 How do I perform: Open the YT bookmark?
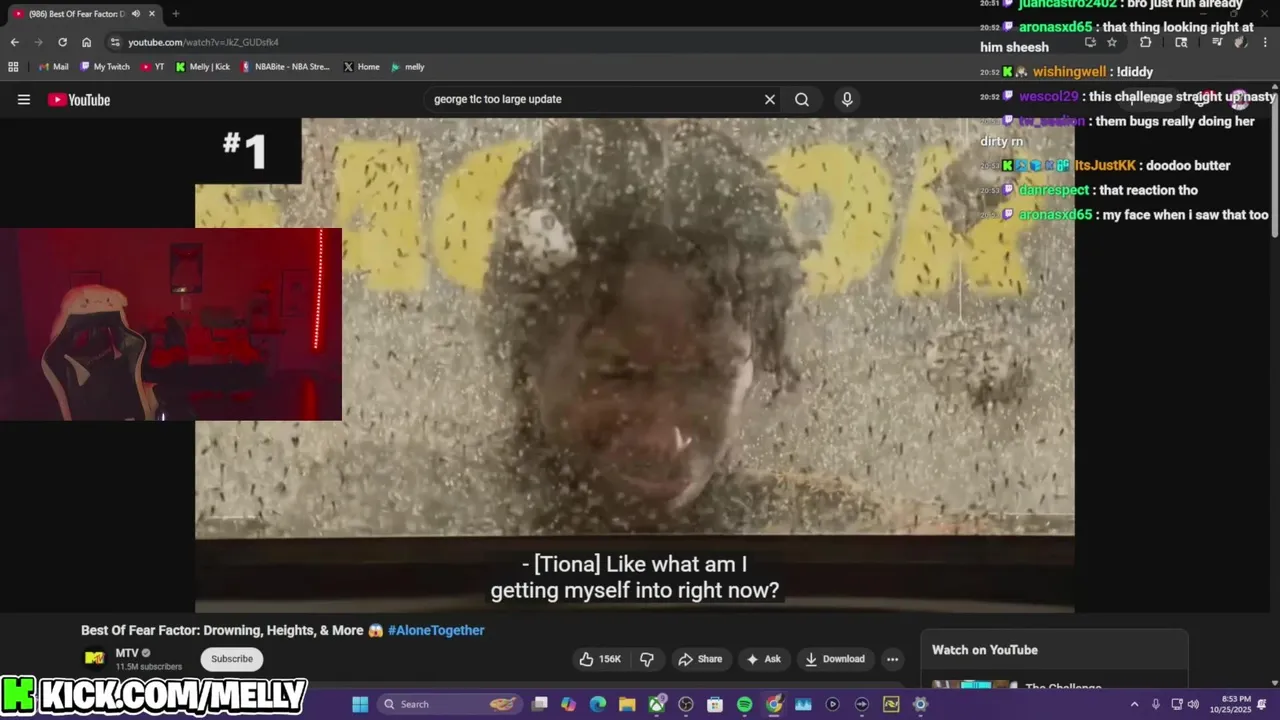pyautogui.click(x=153, y=67)
